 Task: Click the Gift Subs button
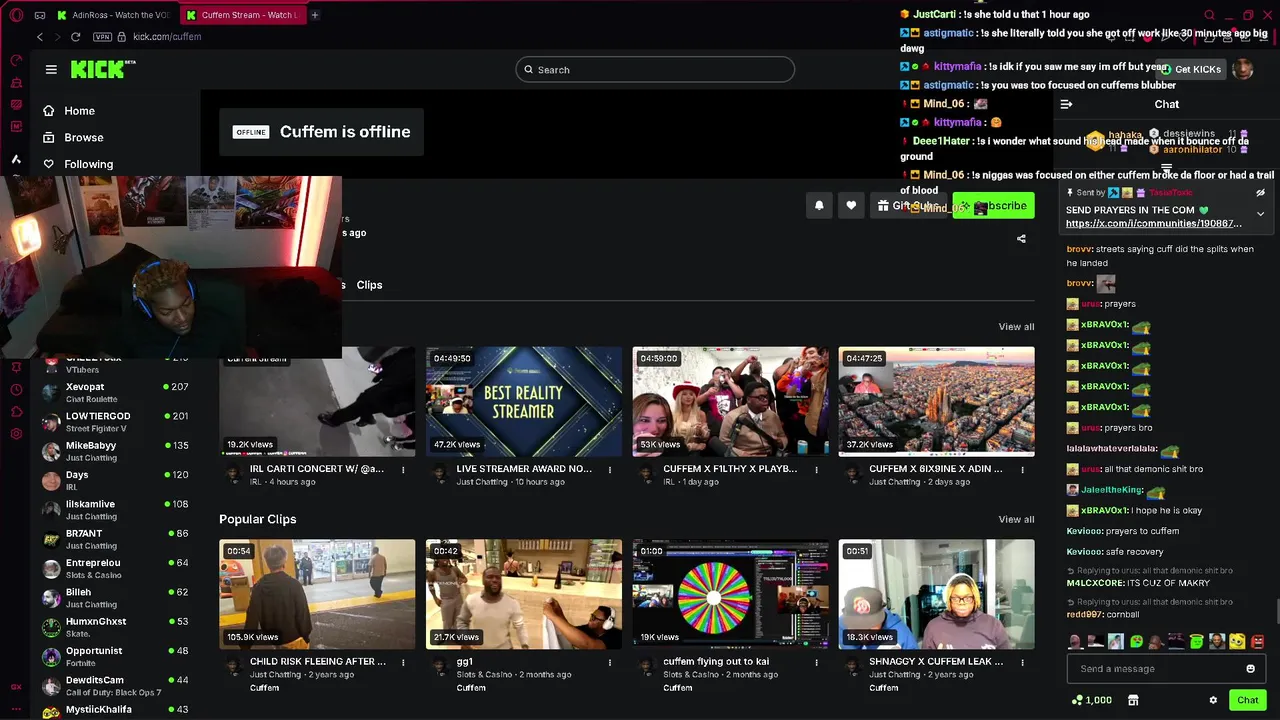tap(907, 206)
